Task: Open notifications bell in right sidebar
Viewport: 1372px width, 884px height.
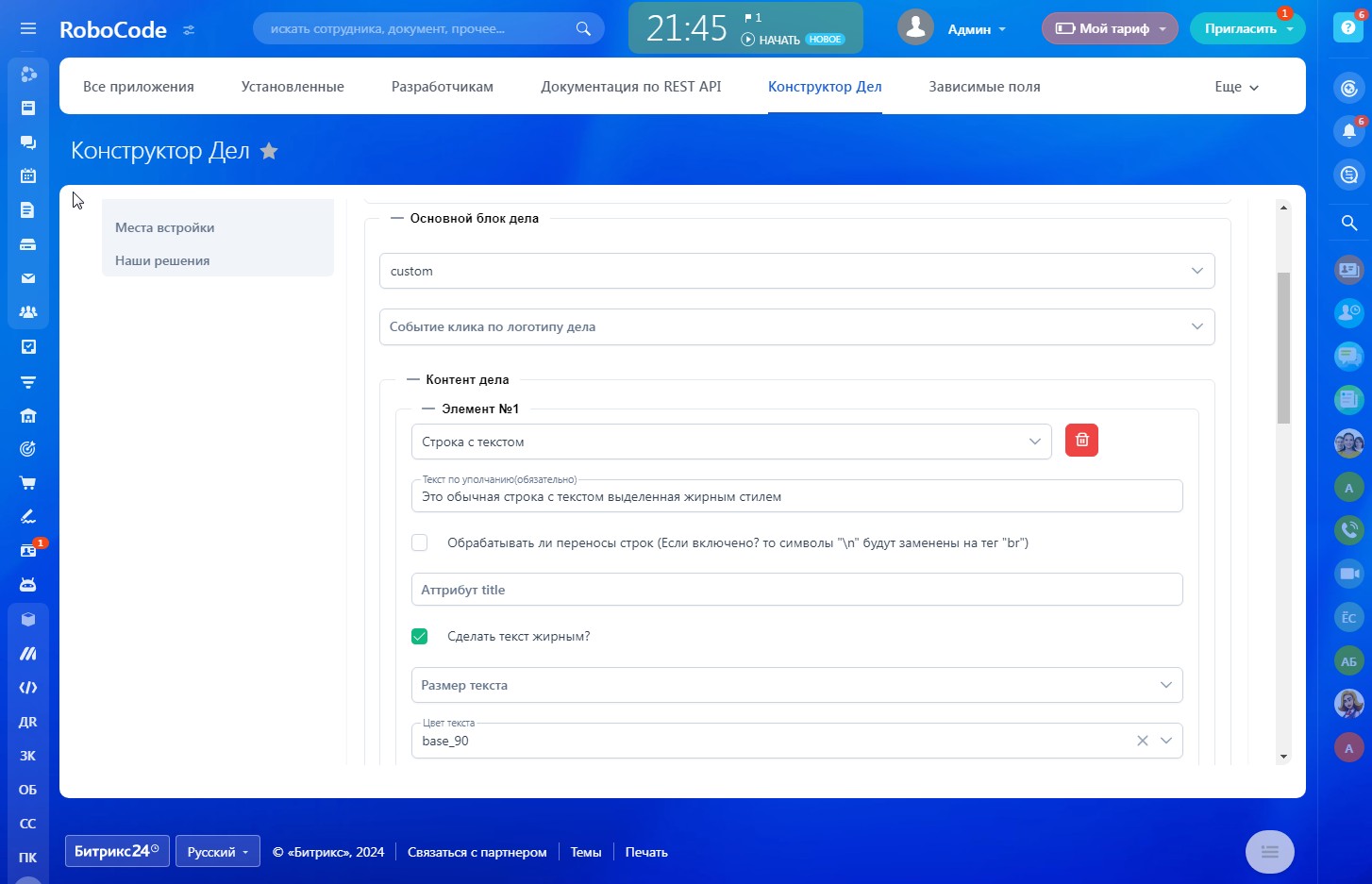Action: (x=1348, y=131)
